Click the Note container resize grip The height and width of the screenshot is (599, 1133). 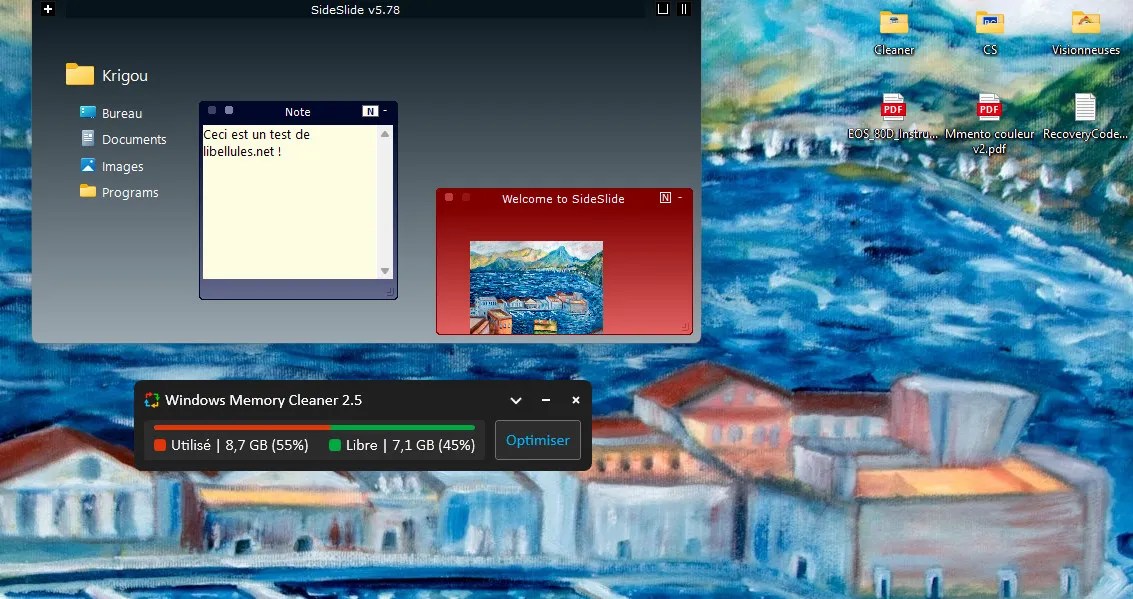[390, 292]
